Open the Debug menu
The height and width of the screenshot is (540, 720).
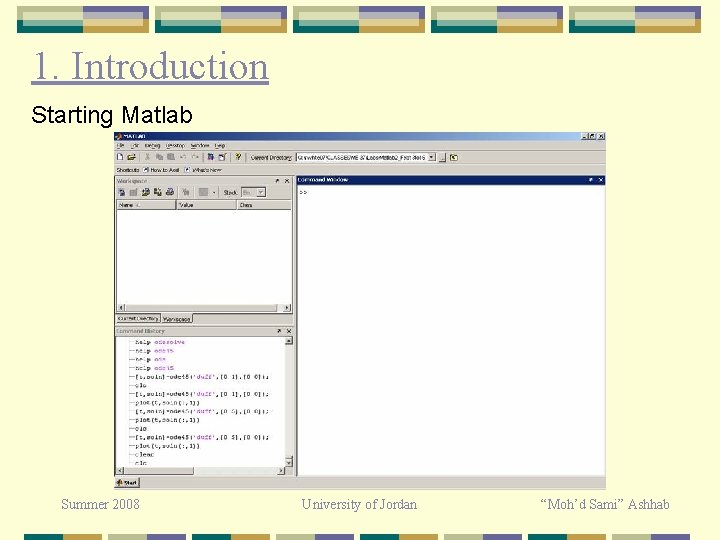152,146
